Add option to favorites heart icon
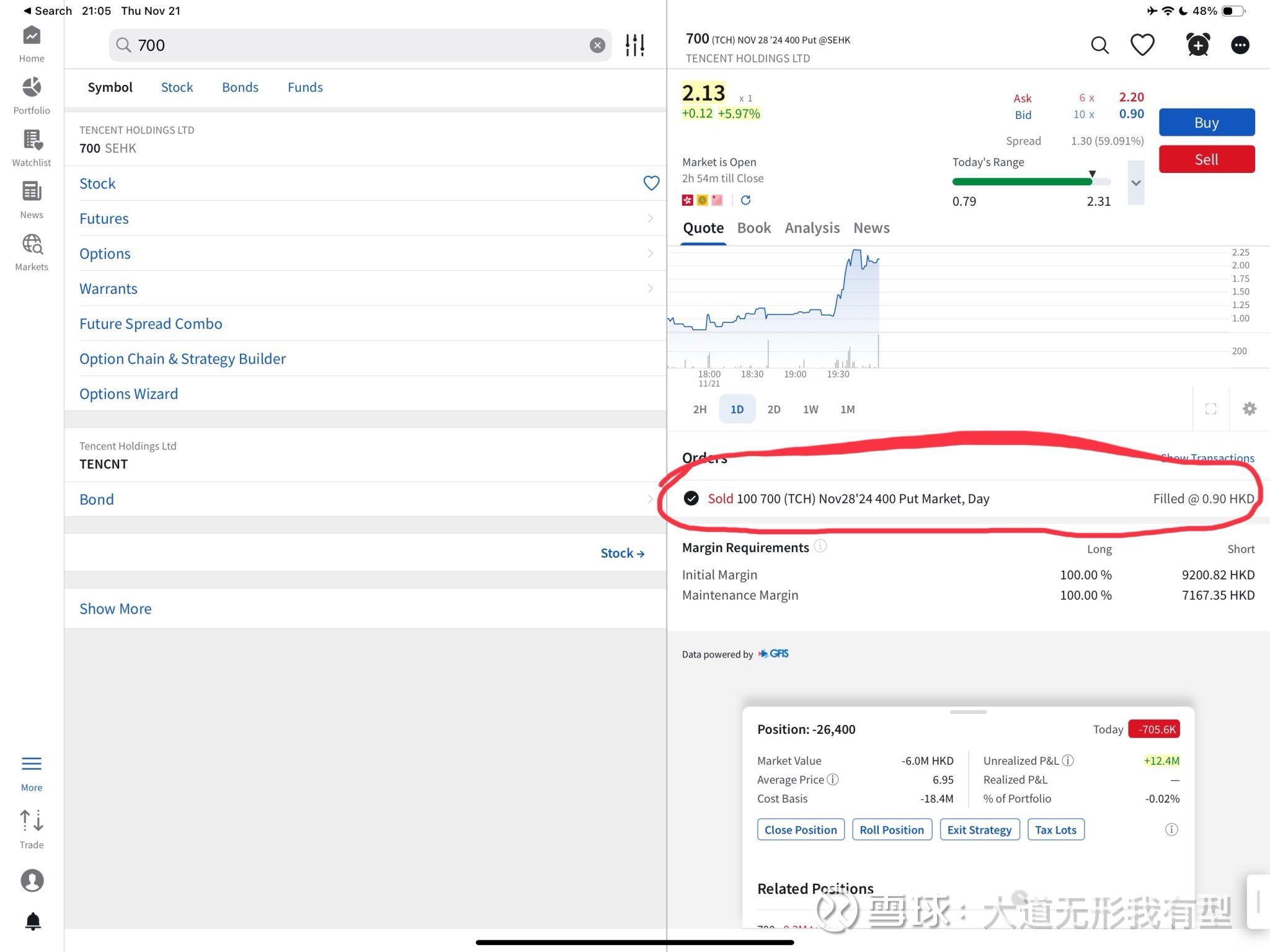The image size is (1270, 952). point(1142,45)
